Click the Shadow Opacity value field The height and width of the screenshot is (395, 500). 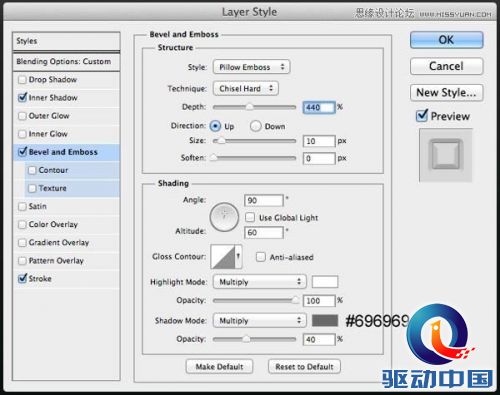click(x=319, y=340)
